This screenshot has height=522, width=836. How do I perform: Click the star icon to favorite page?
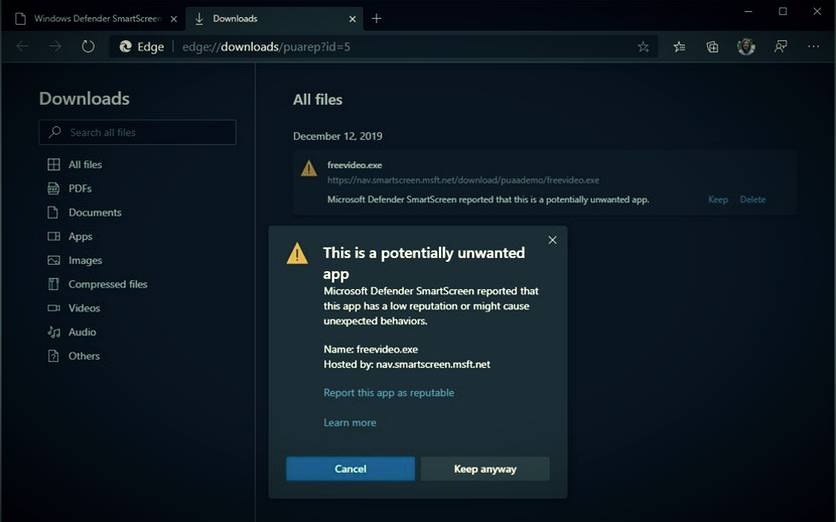643,46
